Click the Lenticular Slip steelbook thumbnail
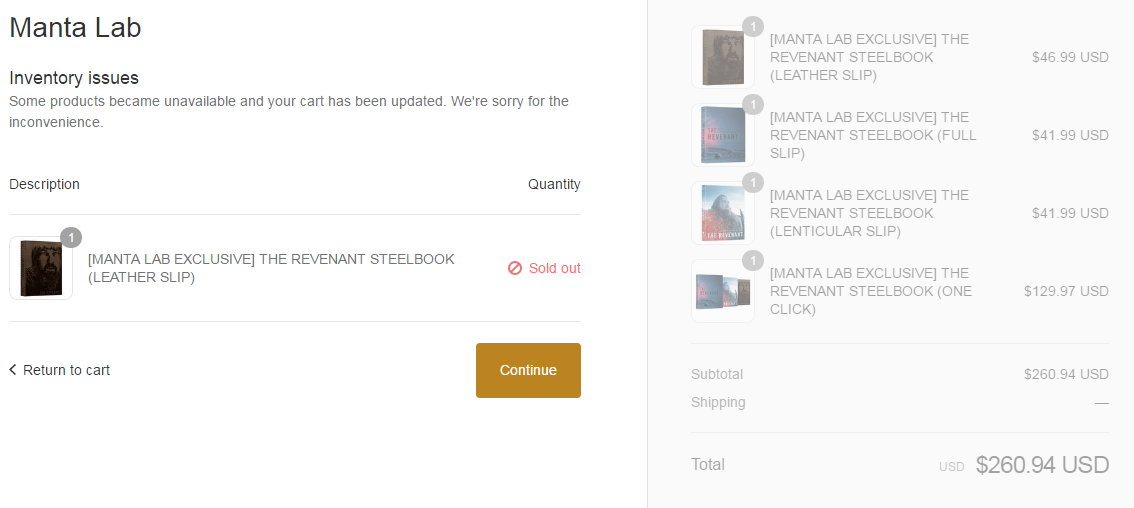Viewport: 1134px width, 508px height. click(x=722, y=213)
